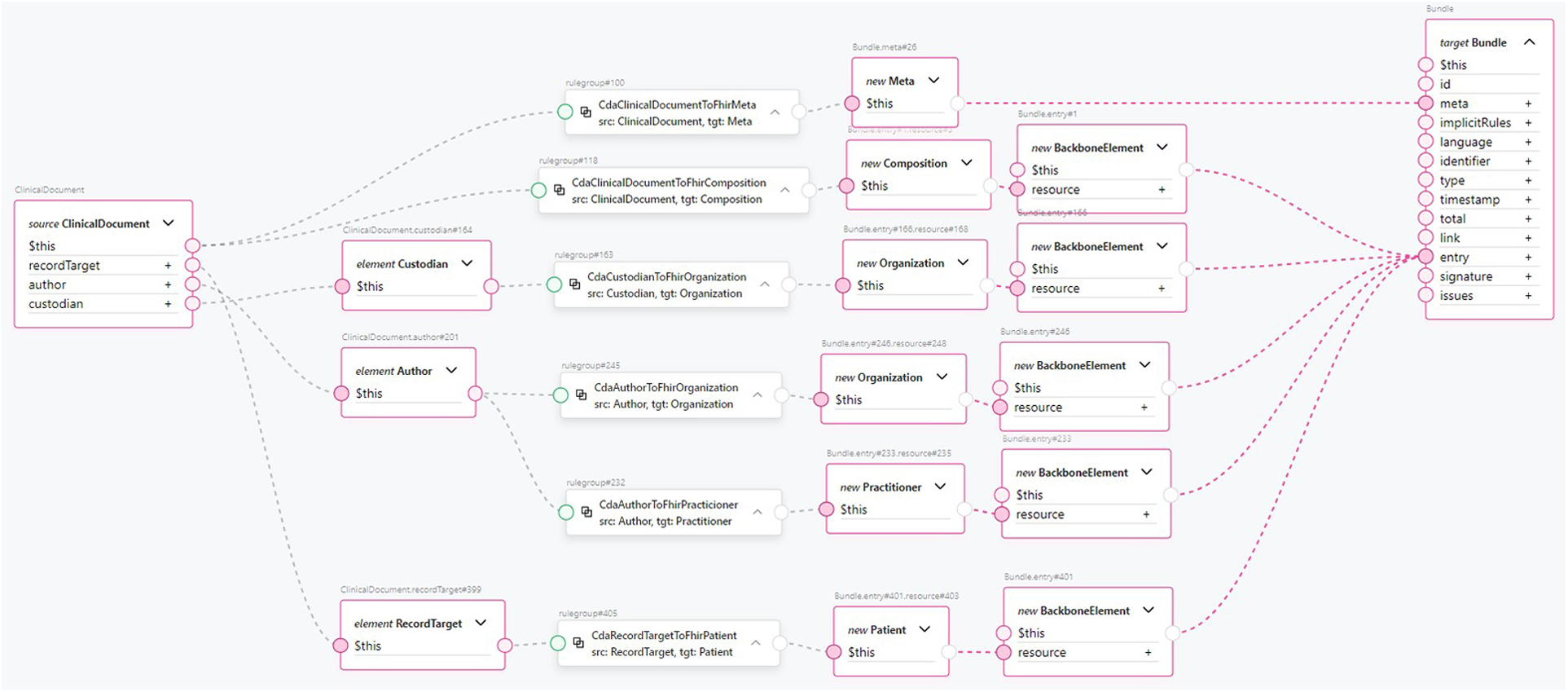Toggle the green input port of CdaAuthorToFhirOrganization

click(560, 395)
